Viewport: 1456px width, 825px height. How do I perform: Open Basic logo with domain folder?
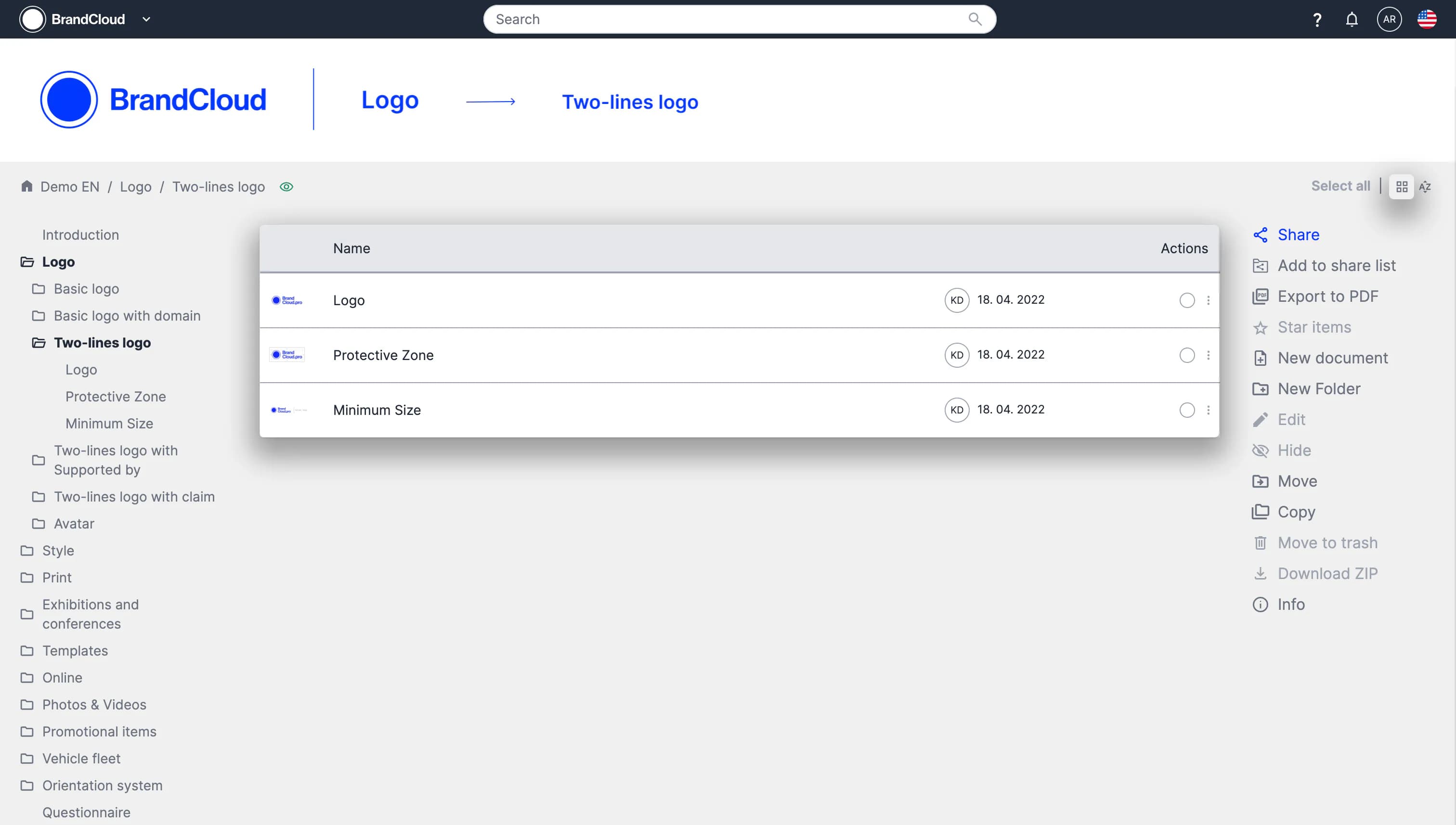pos(127,316)
